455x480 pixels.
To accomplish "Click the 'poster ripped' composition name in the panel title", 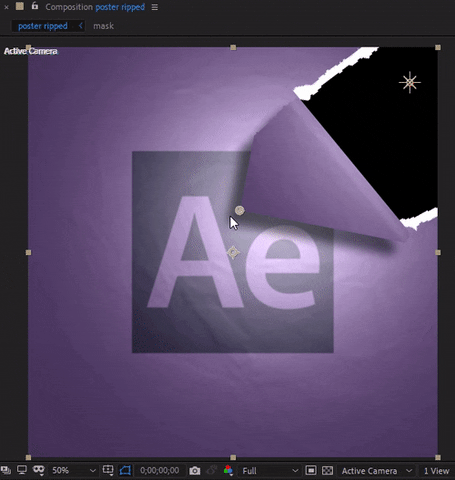I will [x=120, y=7].
